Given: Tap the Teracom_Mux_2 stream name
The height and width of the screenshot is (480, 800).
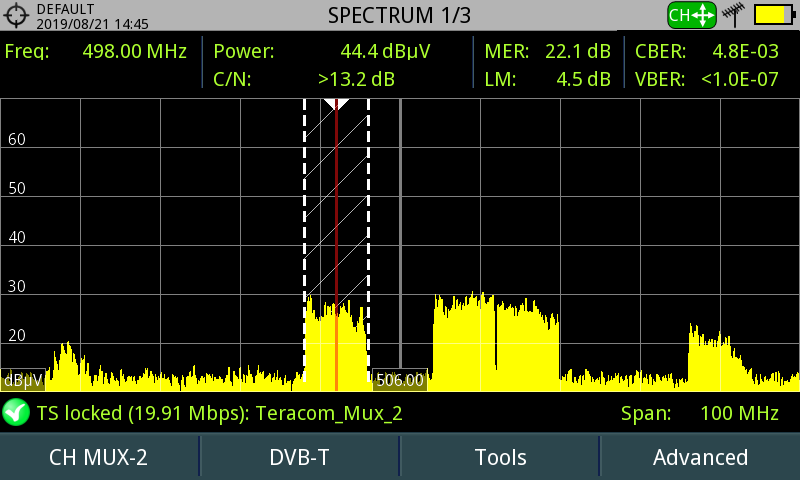Looking at the screenshot, I should tap(329, 413).
